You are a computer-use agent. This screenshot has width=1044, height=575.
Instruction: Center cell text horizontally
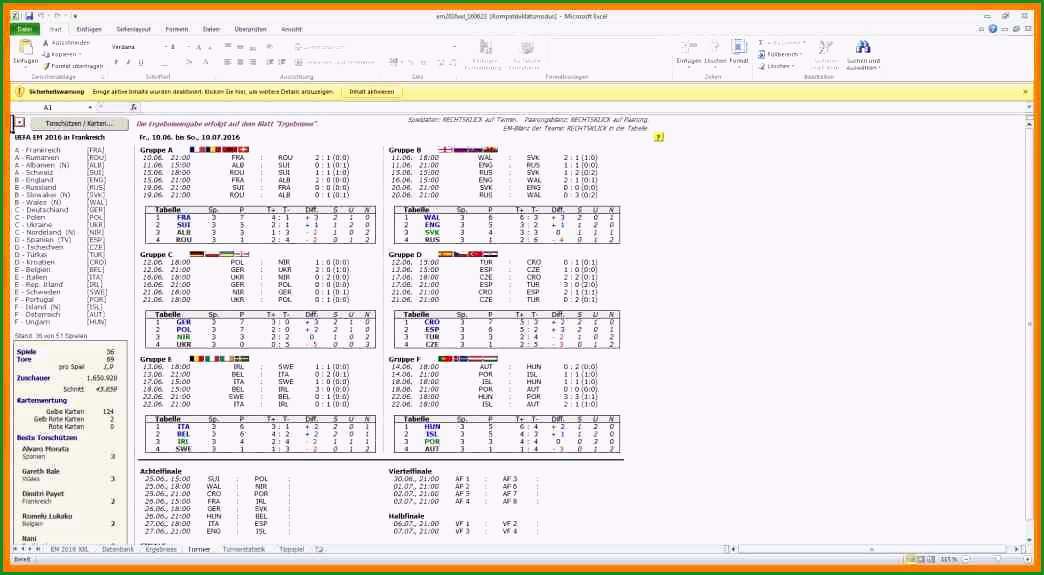click(x=240, y=62)
